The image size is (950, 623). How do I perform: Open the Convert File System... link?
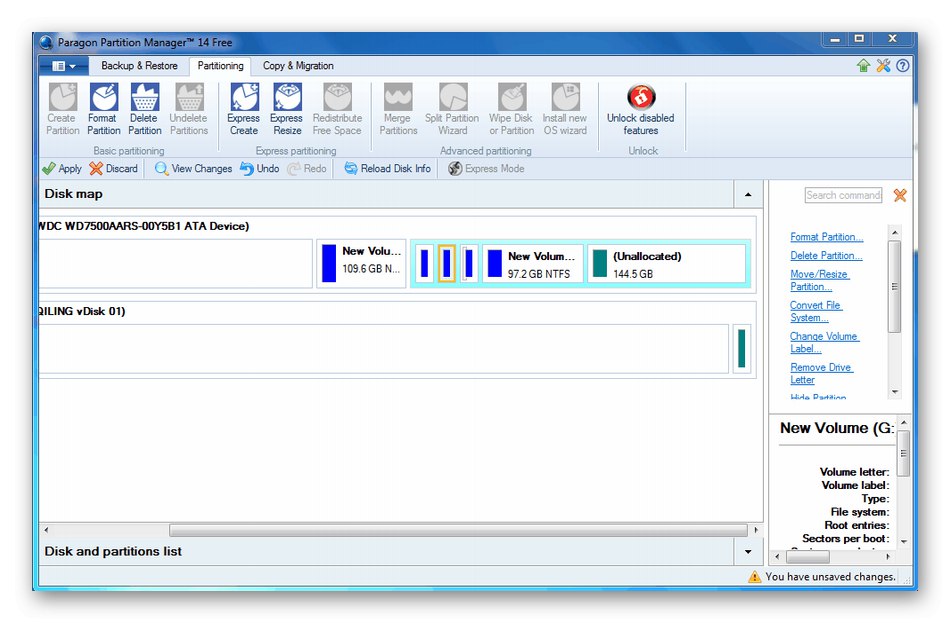click(815, 312)
